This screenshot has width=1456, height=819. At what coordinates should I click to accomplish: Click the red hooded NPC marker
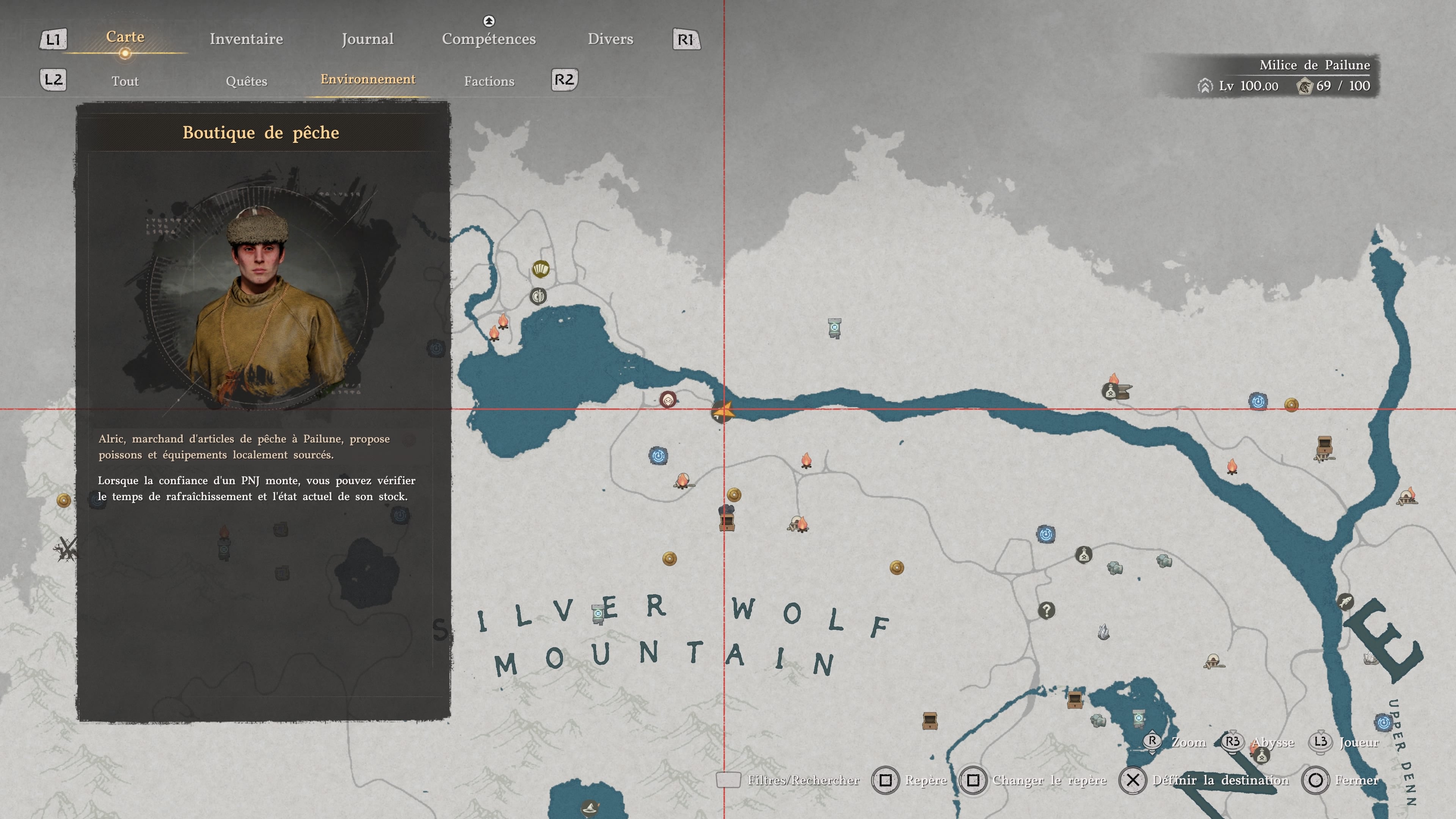click(x=668, y=400)
